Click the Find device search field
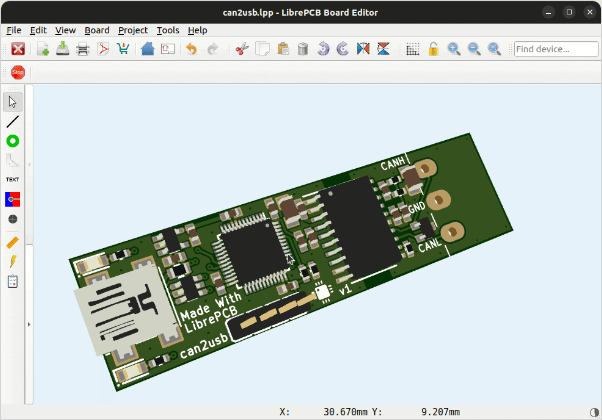This screenshot has width=602, height=420. coord(555,49)
